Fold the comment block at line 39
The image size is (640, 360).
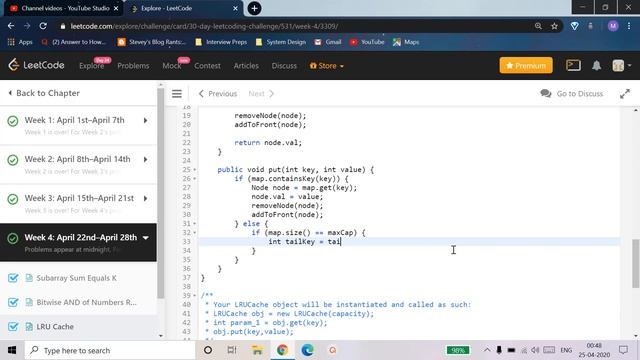[x=195, y=296]
